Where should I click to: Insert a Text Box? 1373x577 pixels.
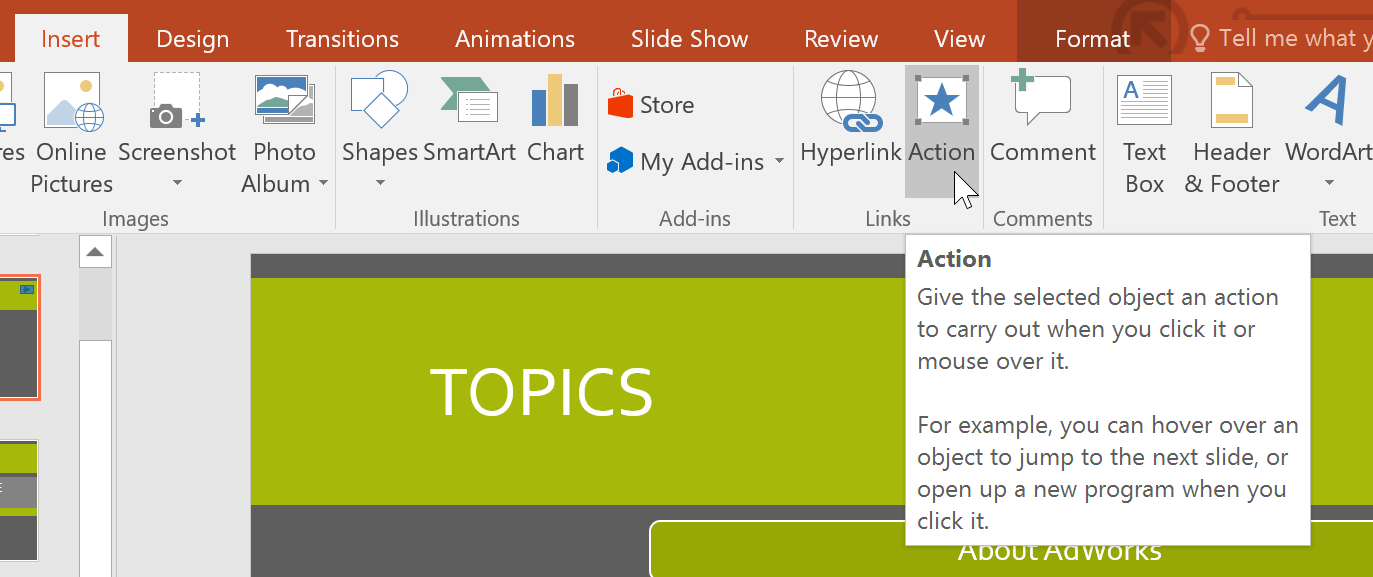tap(1143, 130)
